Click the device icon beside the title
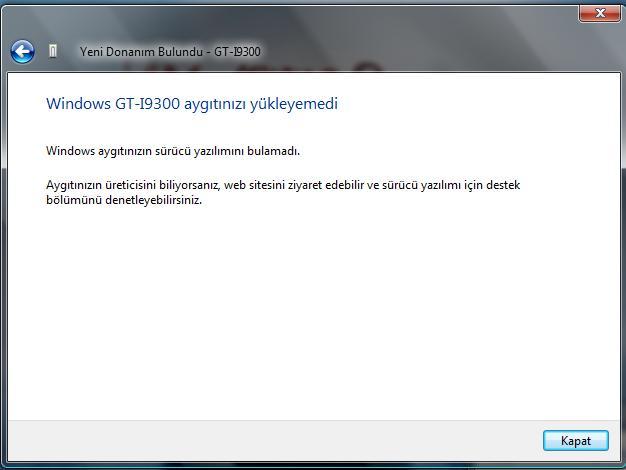Viewport: 626px width, 470px height. click(53, 52)
